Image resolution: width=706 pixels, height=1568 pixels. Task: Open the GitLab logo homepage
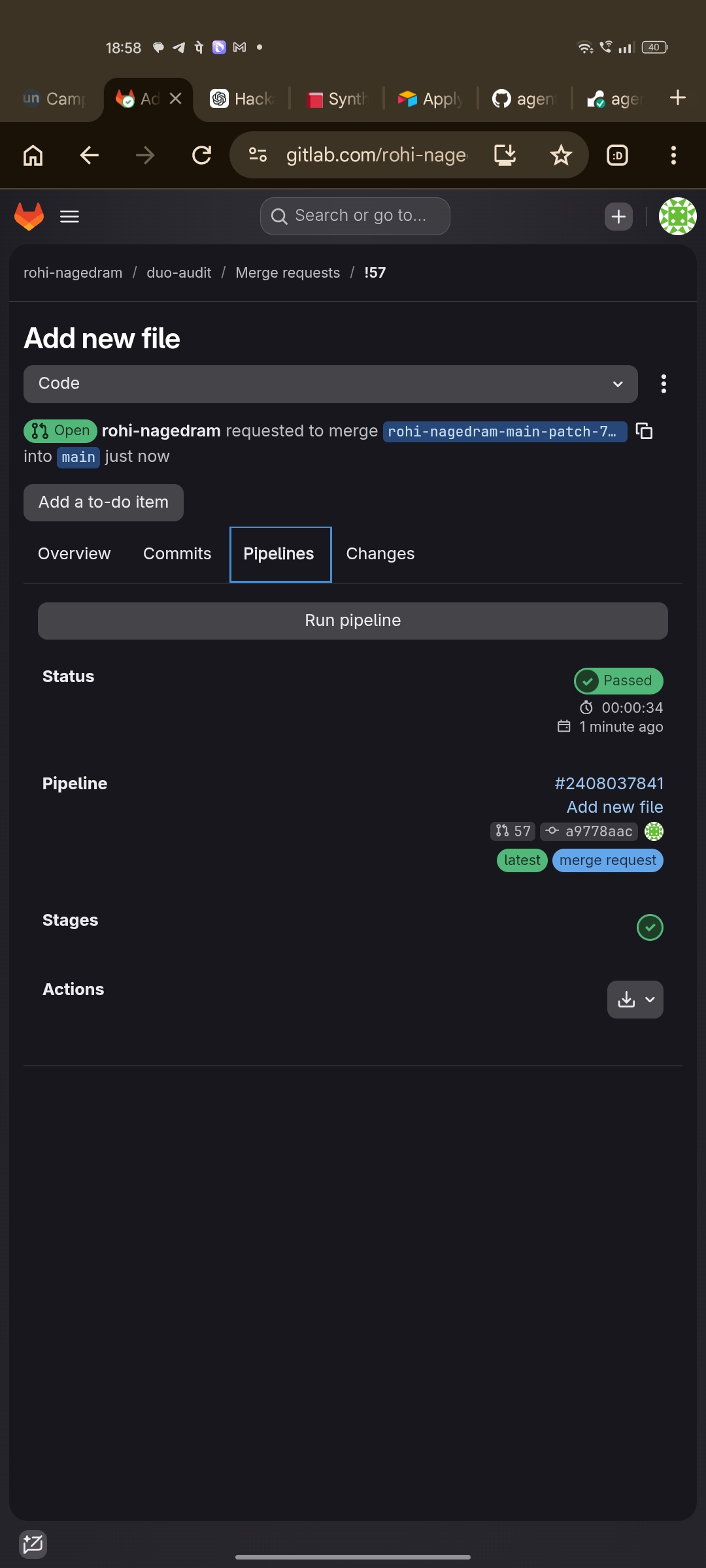pos(29,216)
